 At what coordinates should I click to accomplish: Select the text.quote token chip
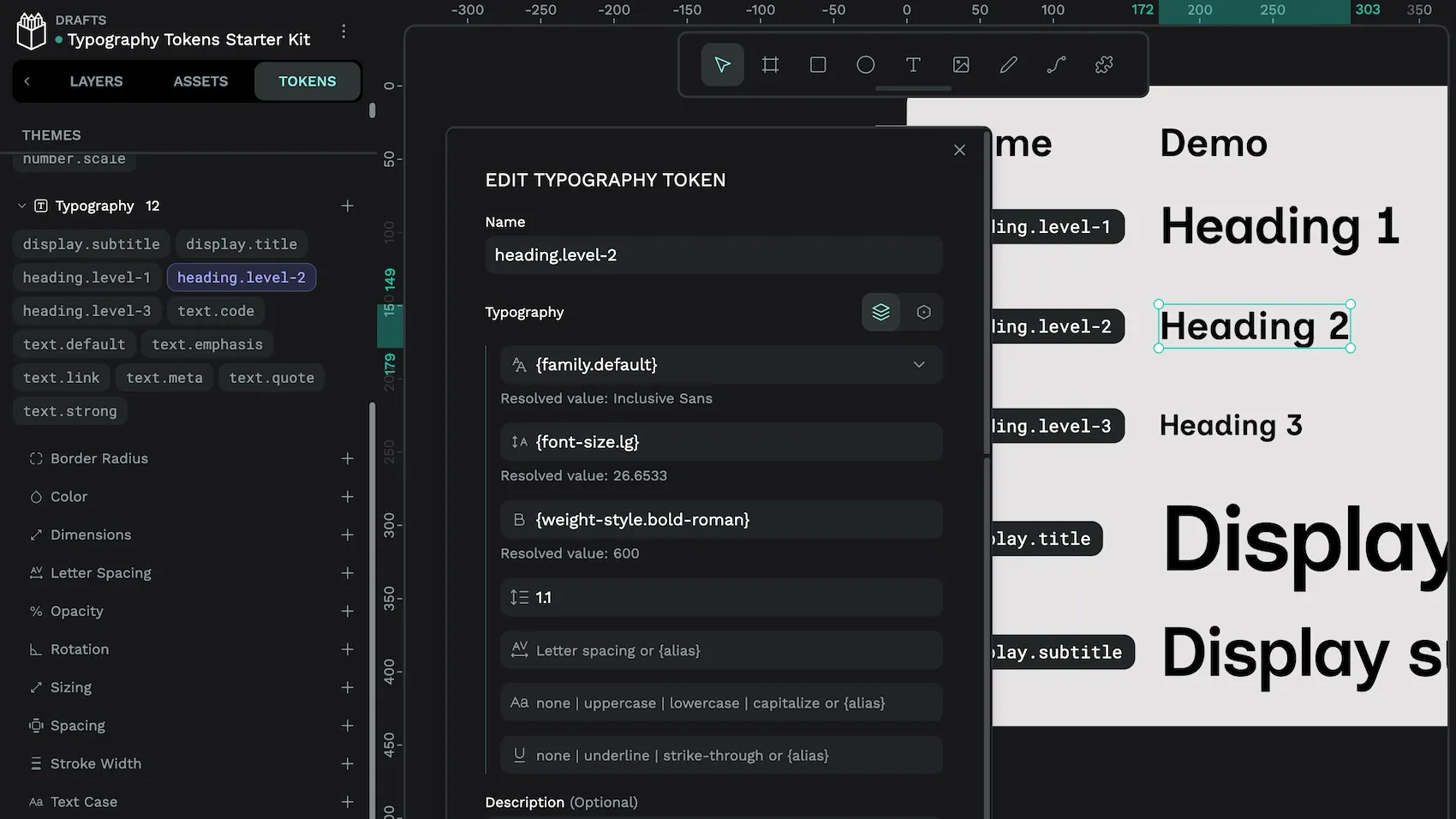tap(271, 377)
